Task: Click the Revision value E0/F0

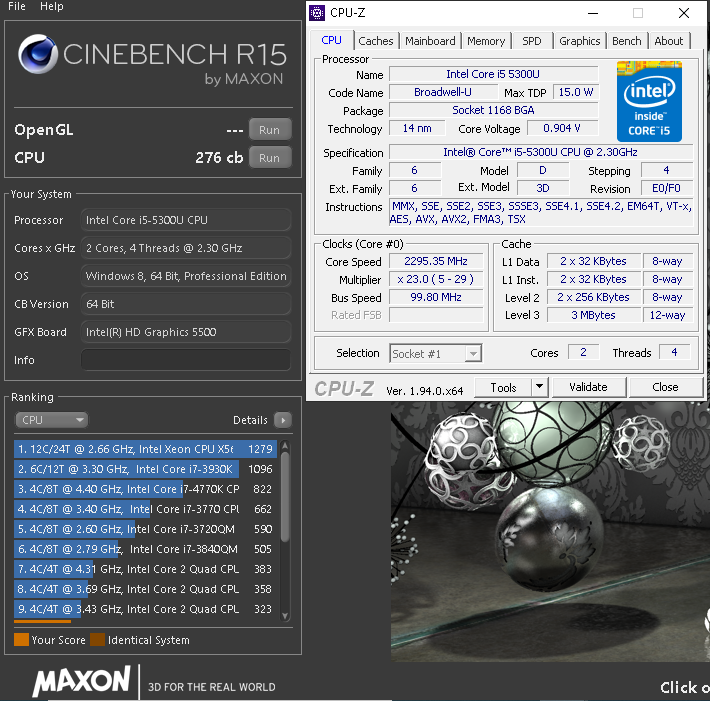Action: tap(667, 188)
